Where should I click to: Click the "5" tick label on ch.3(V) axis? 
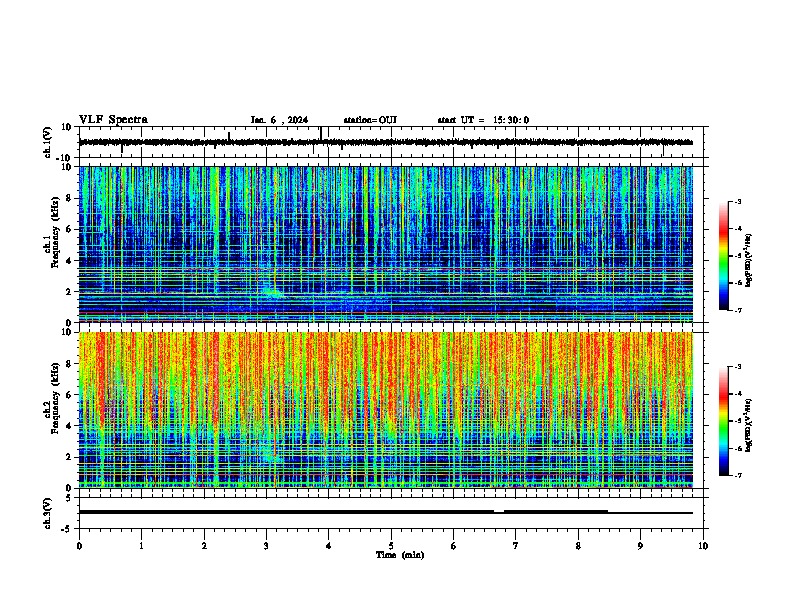69,498
